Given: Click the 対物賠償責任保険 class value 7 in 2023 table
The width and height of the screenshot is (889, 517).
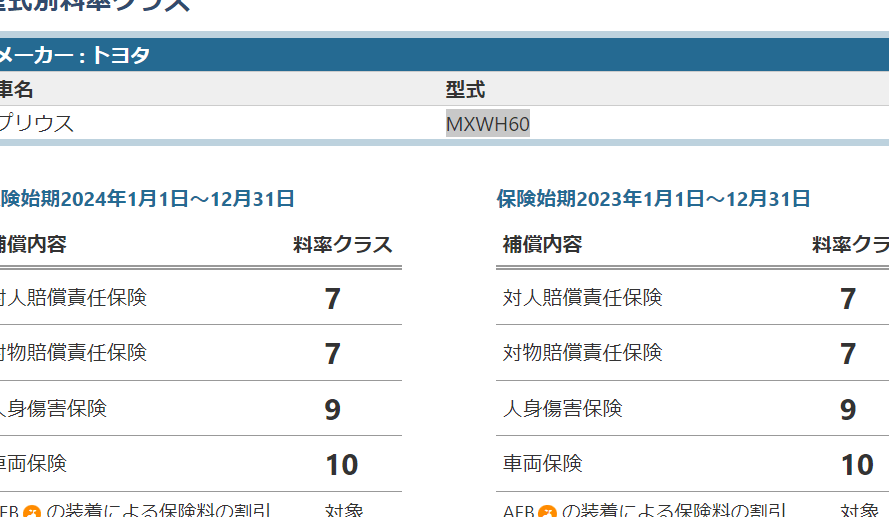Looking at the screenshot, I should tap(848, 354).
